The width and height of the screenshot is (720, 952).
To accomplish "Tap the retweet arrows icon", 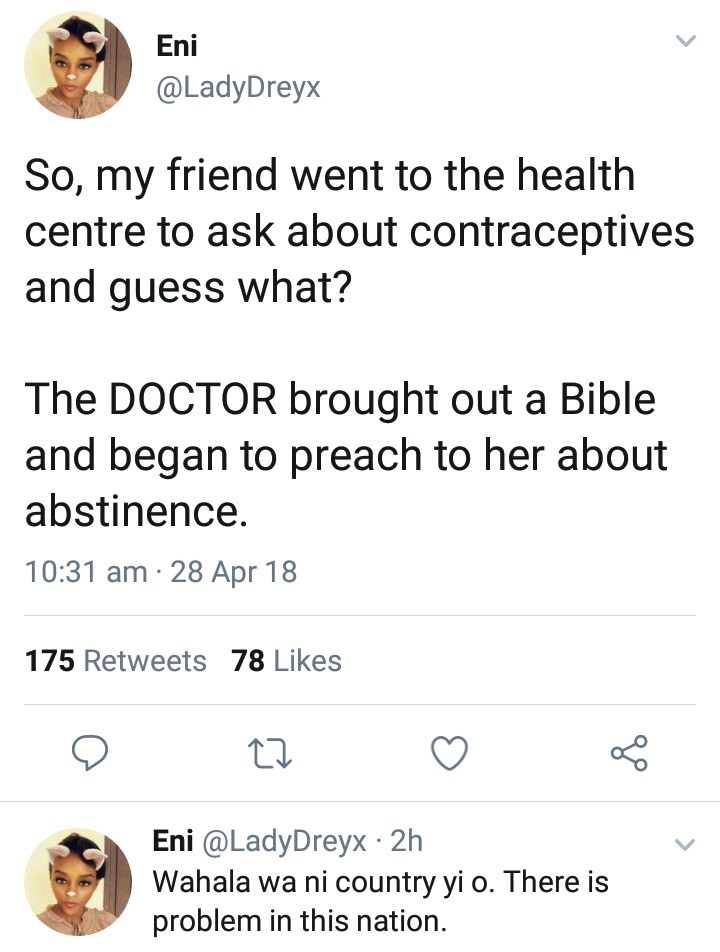I will coord(269,752).
